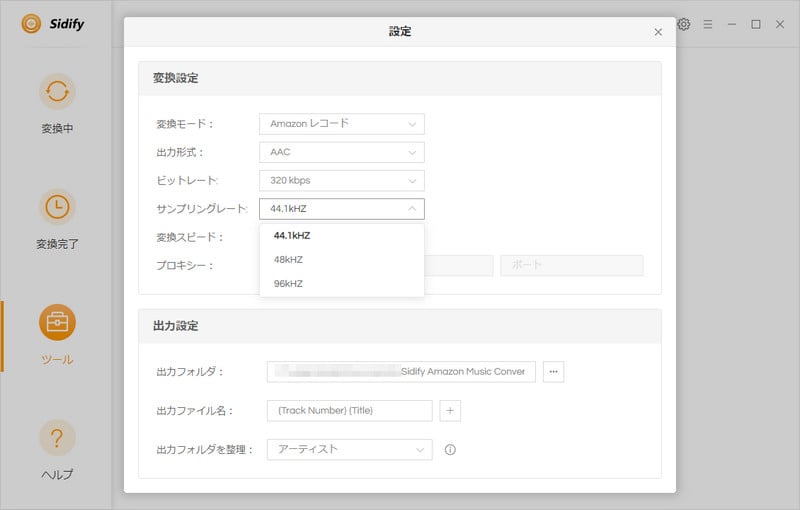Expand the 変換モード Amazon レコード dropdown
800x510 pixels.
click(342, 124)
